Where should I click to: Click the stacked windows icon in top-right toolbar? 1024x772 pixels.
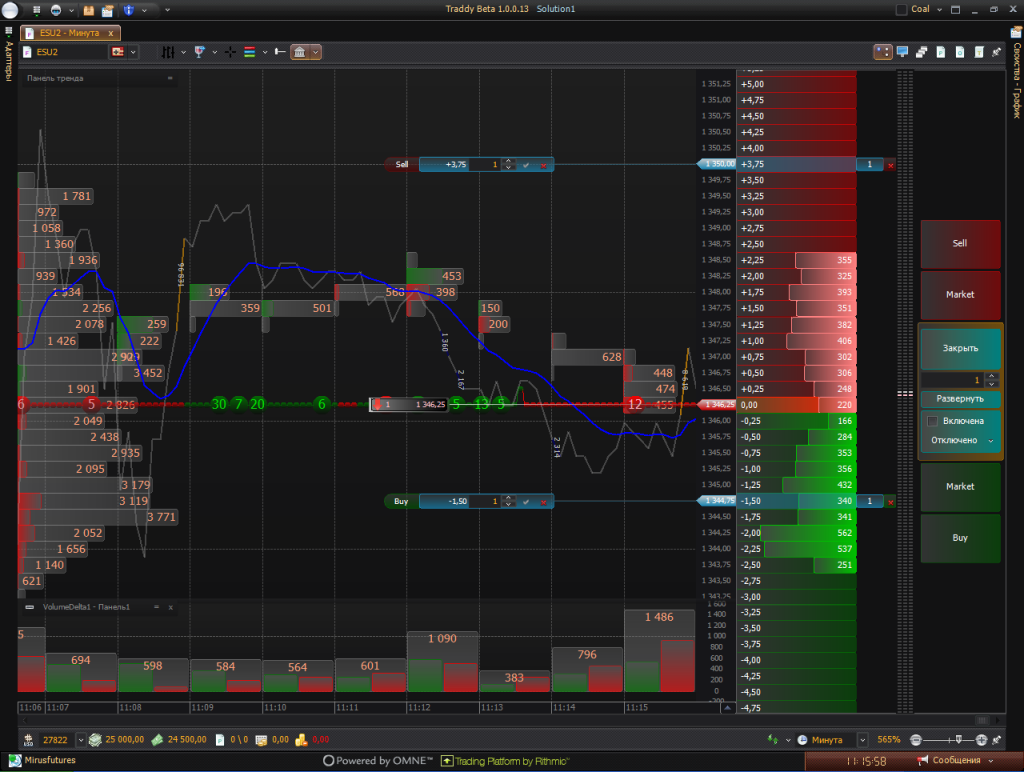[922, 51]
